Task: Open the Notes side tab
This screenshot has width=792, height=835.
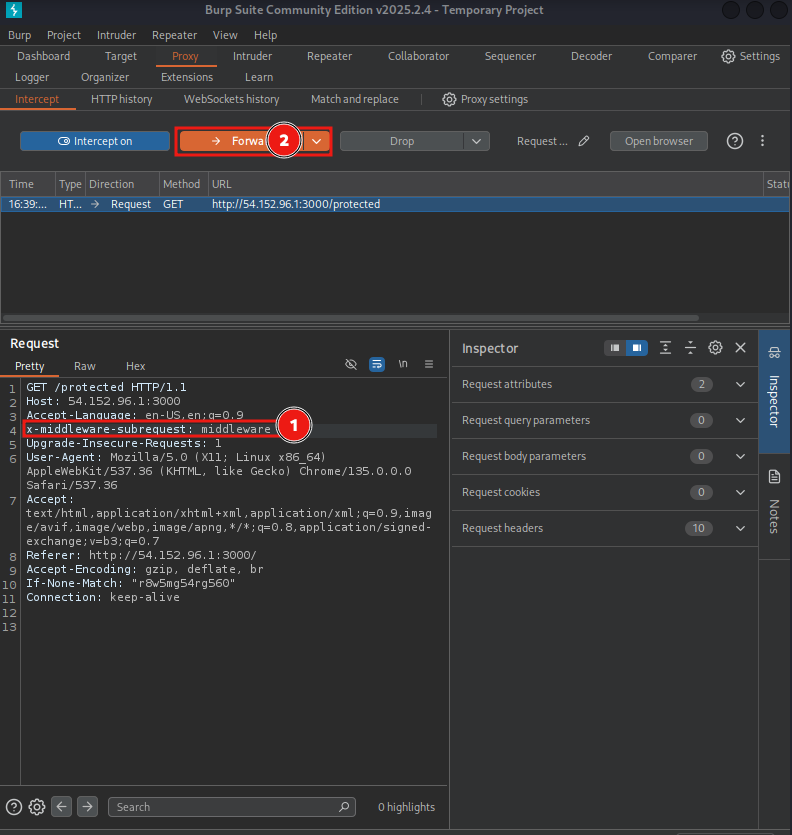Action: coord(774,506)
